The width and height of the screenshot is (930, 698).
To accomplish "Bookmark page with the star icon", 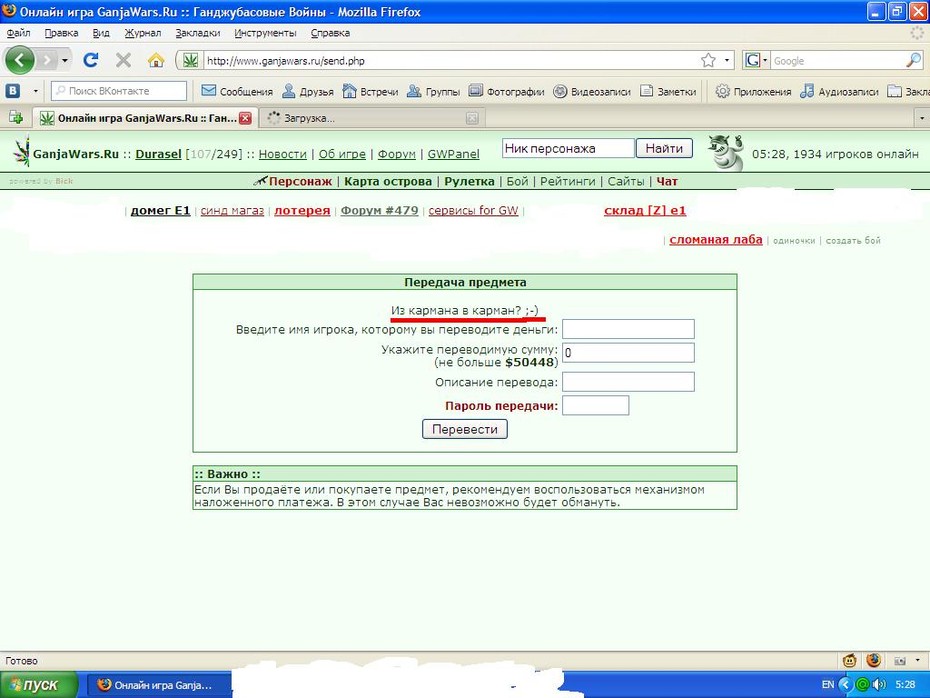I will pyautogui.click(x=708, y=60).
